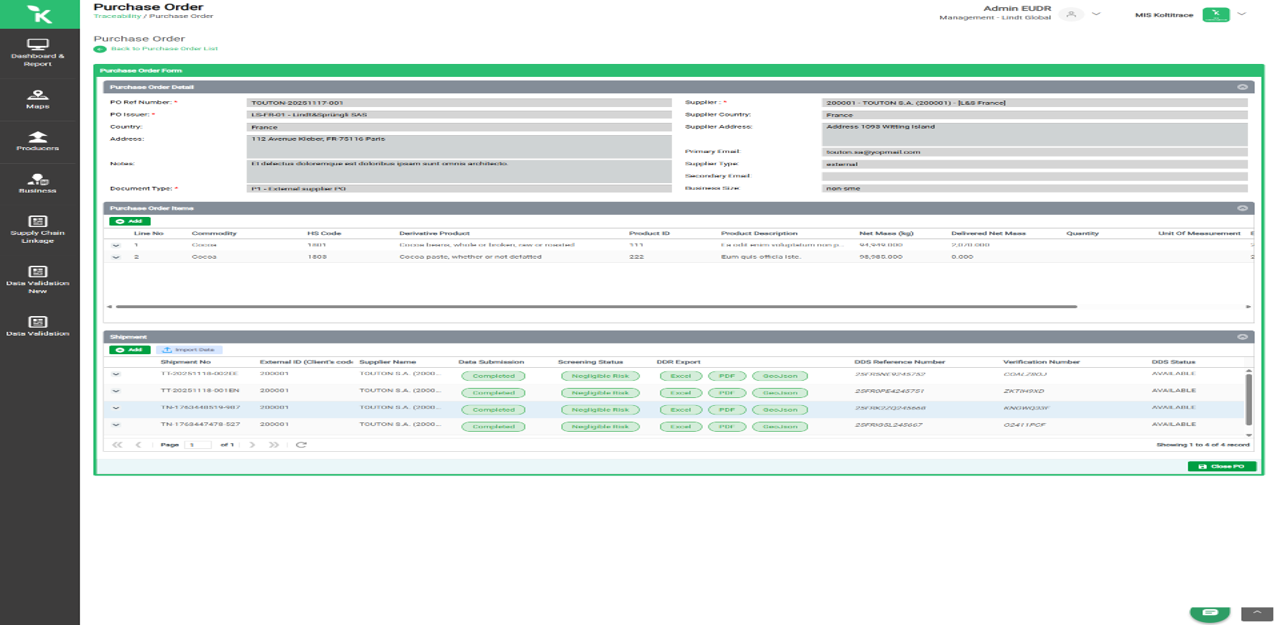Click the MIS Koltitrace green logo icon
This screenshot has width=1280, height=625.
point(1215,14)
